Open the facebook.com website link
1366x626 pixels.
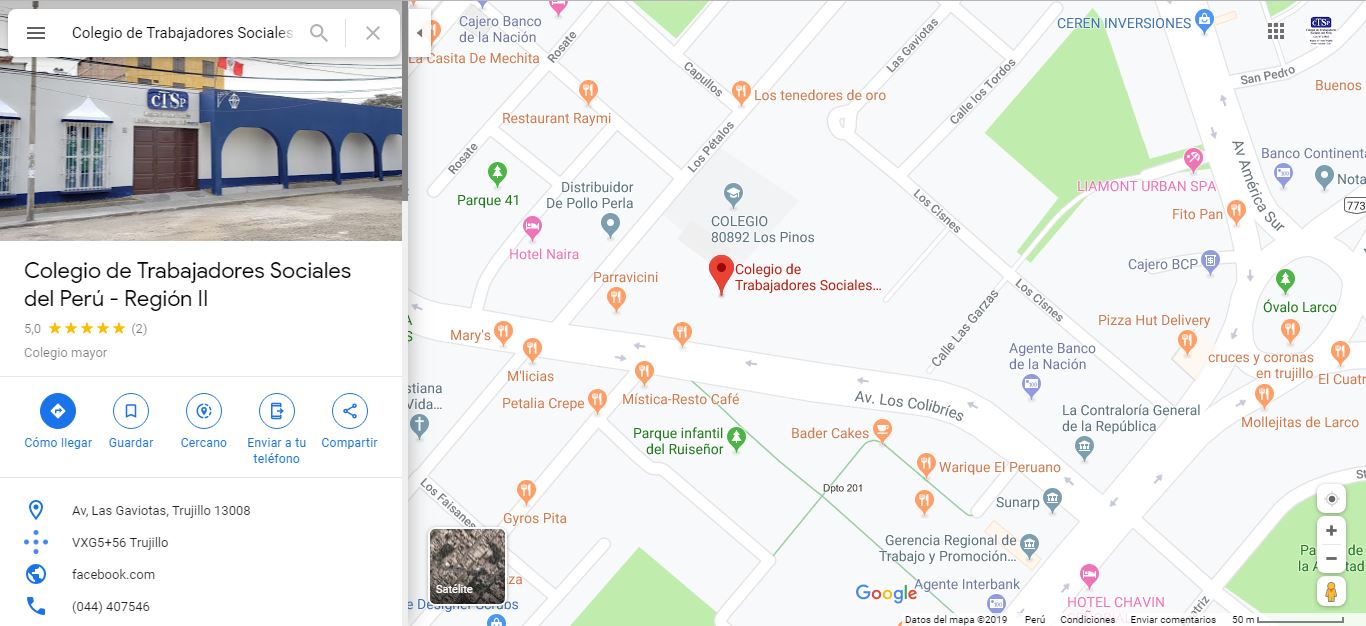113,574
